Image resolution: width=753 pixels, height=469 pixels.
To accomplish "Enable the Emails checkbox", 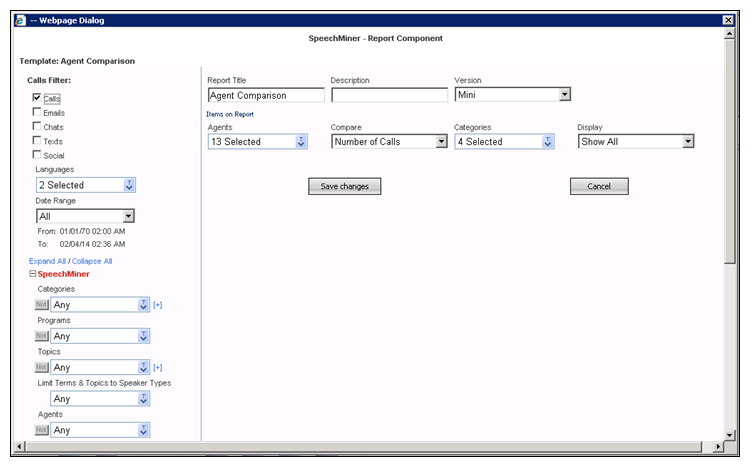I will click(37, 112).
